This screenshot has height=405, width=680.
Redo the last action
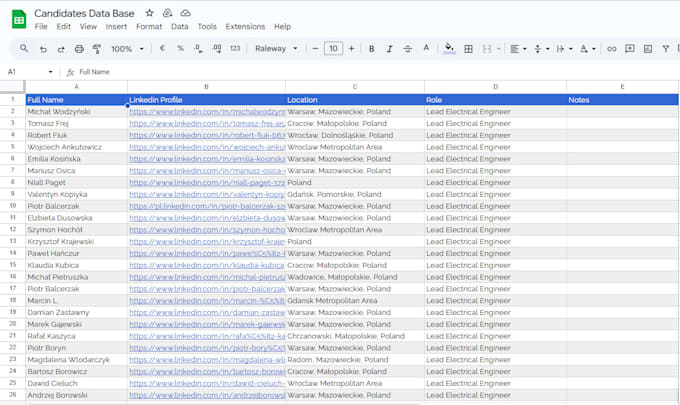pyautogui.click(x=61, y=49)
